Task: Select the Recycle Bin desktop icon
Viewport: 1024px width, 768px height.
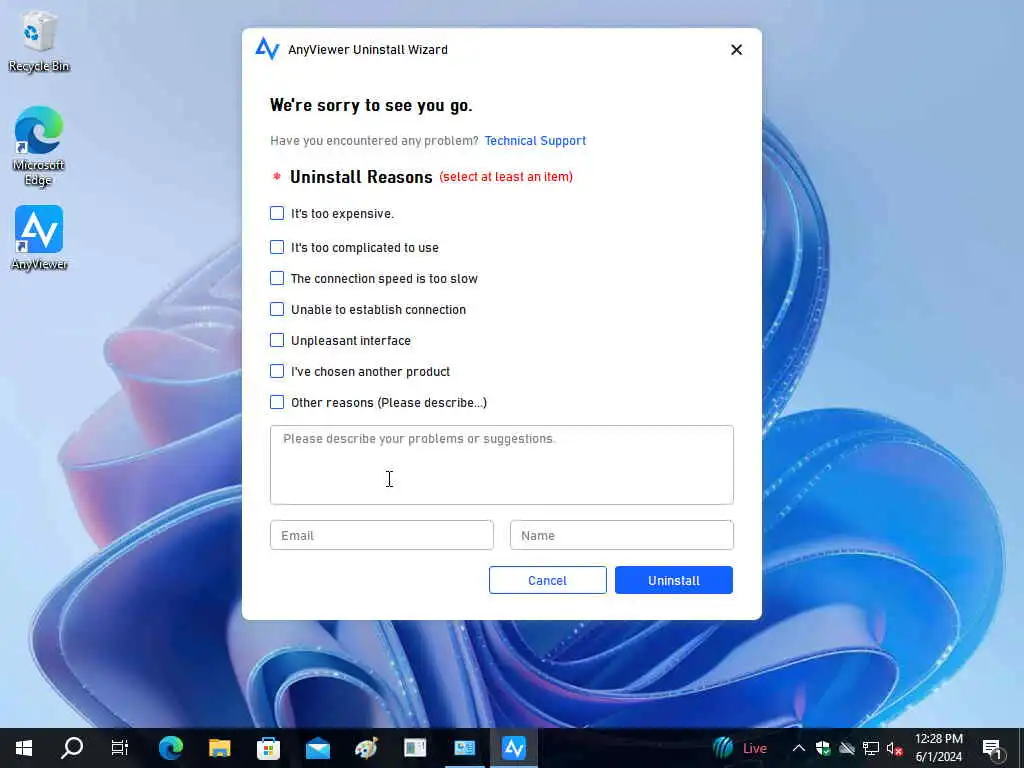Action: [39, 42]
